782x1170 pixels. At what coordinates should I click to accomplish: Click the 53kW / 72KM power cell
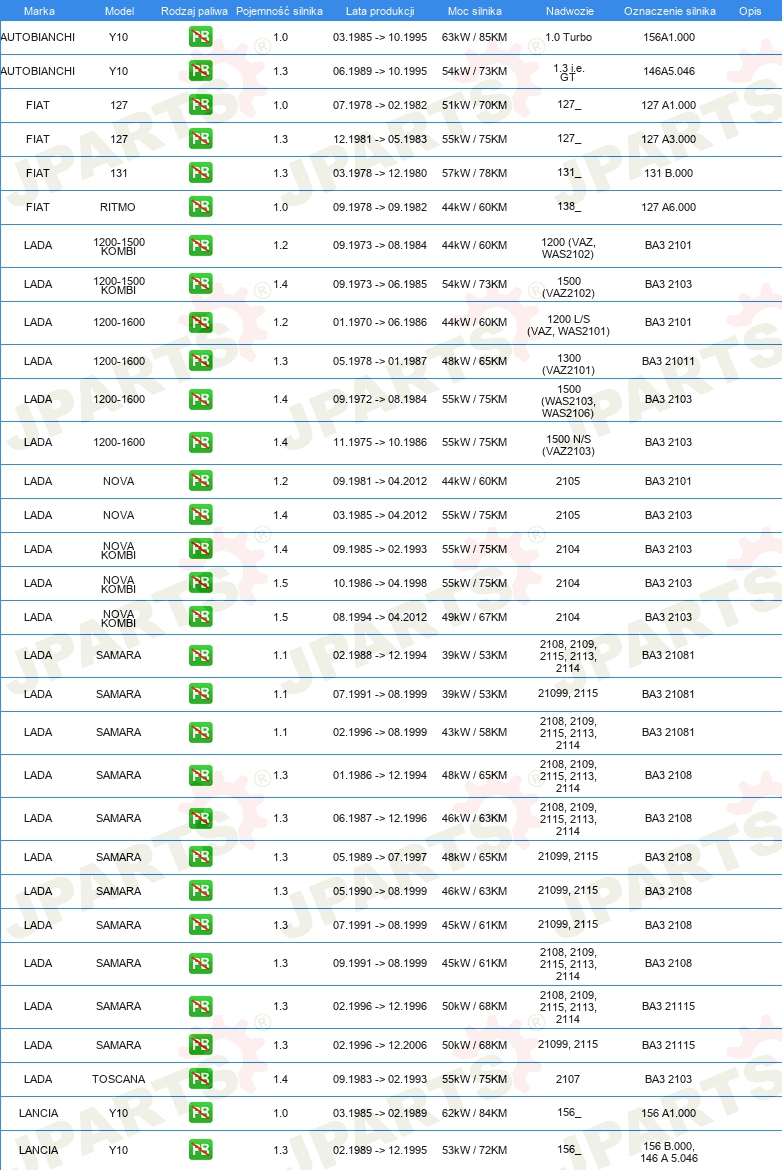click(475, 1150)
